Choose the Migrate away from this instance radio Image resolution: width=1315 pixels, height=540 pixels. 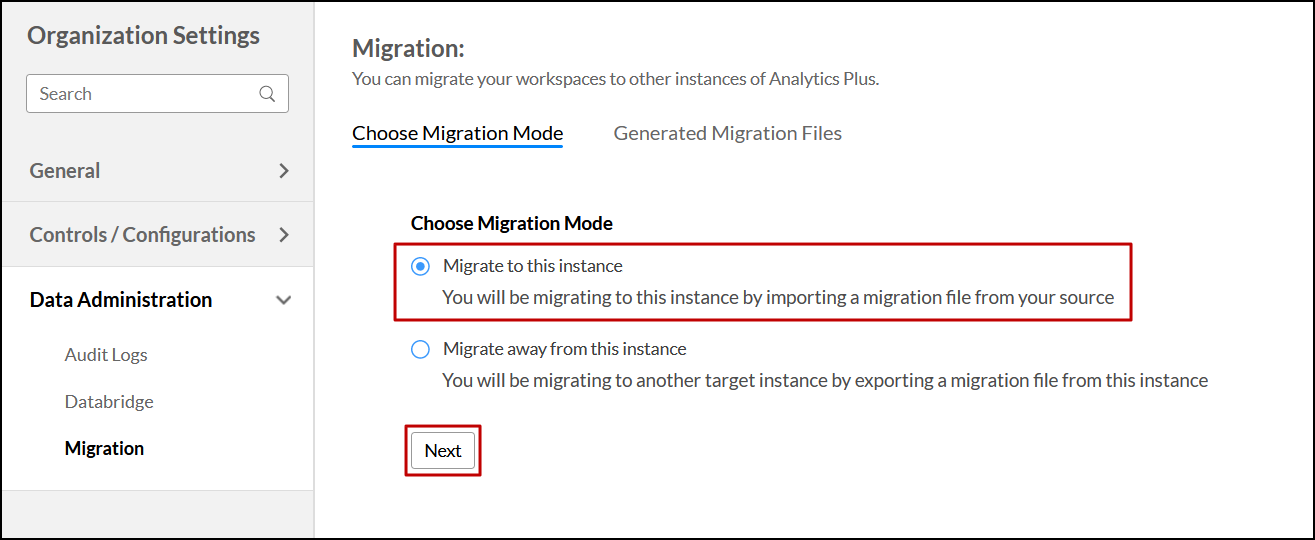pyautogui.click(x=421, y=349)
